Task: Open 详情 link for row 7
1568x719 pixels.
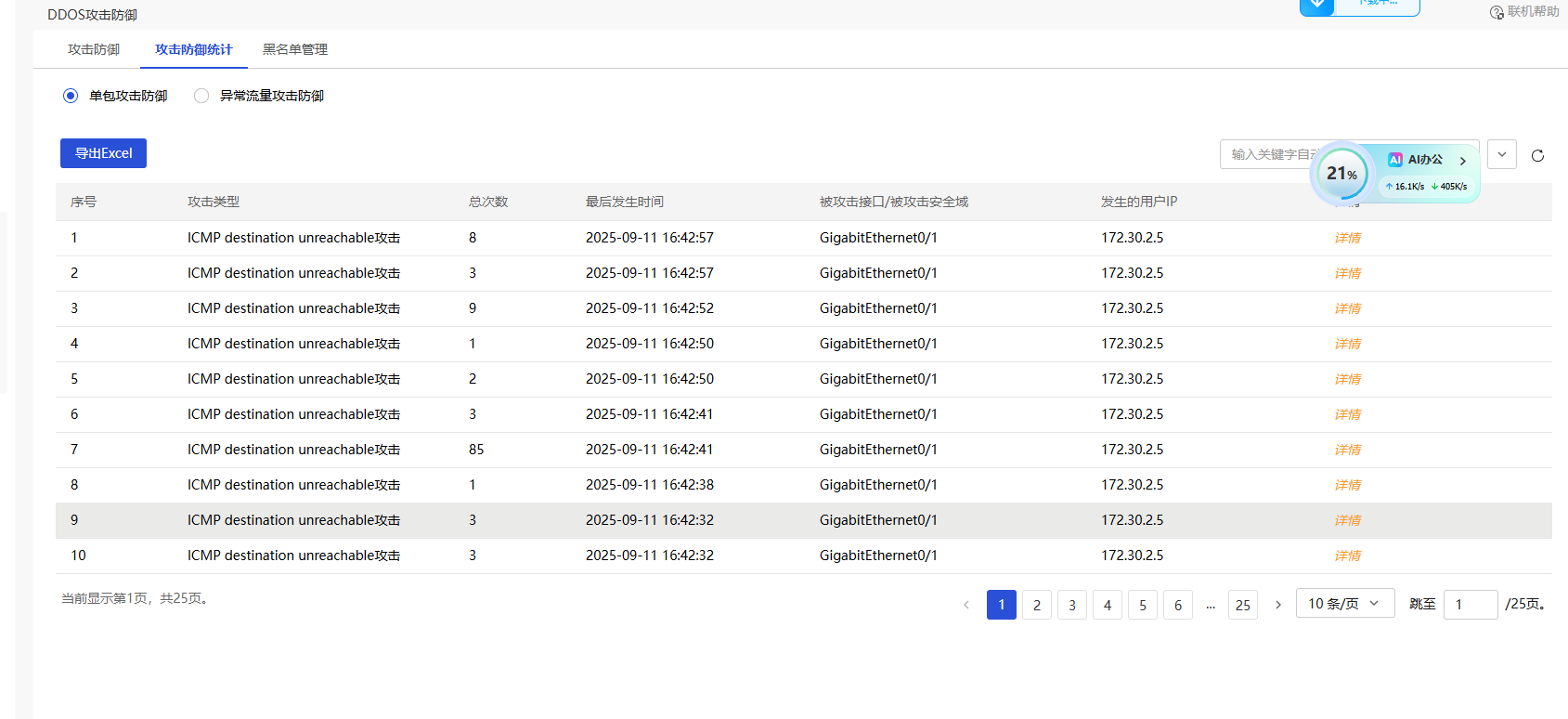Action: click(x=1347, y=450)
